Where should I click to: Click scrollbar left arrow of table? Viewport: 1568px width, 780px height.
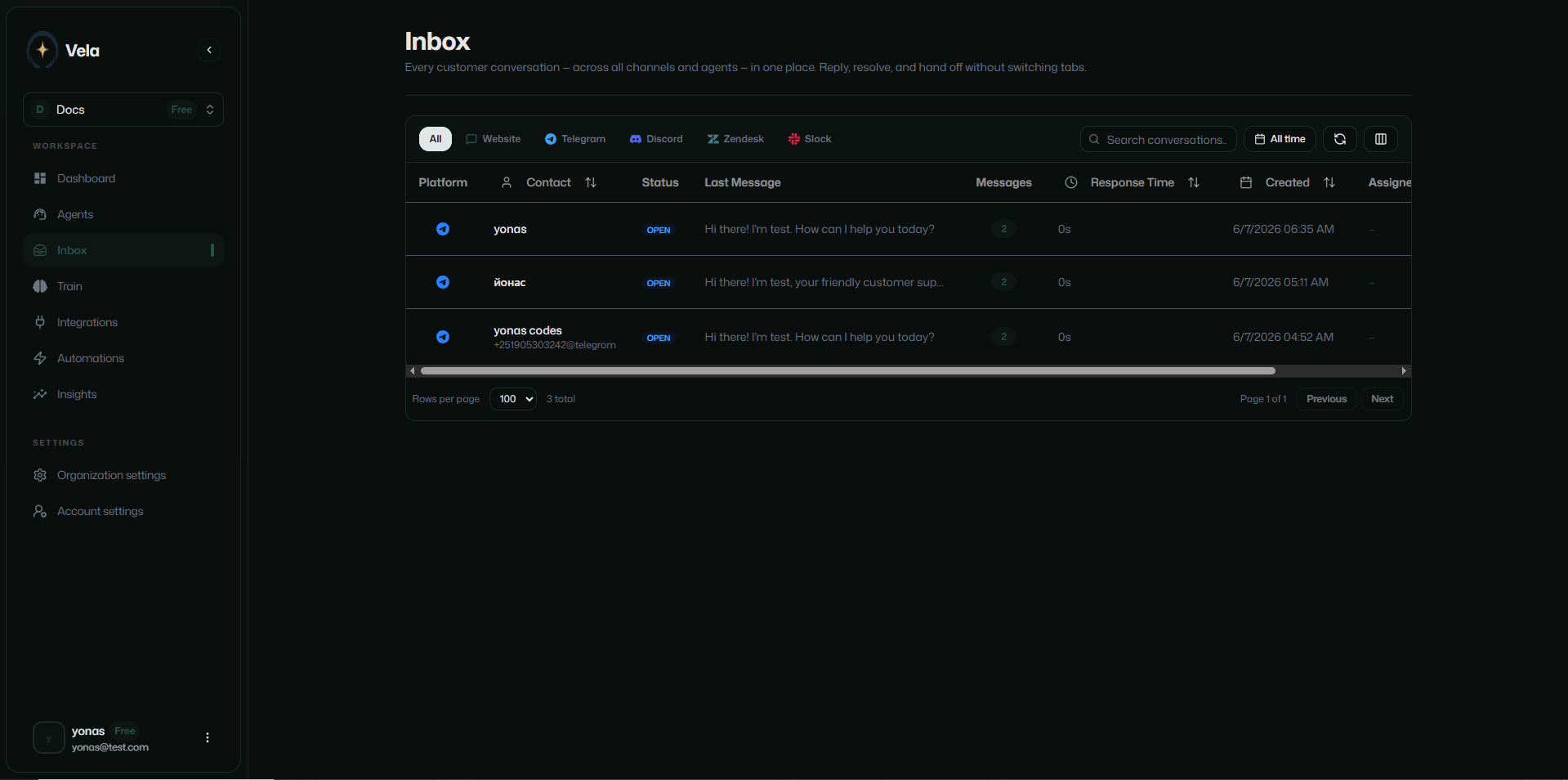click(413, 371)
